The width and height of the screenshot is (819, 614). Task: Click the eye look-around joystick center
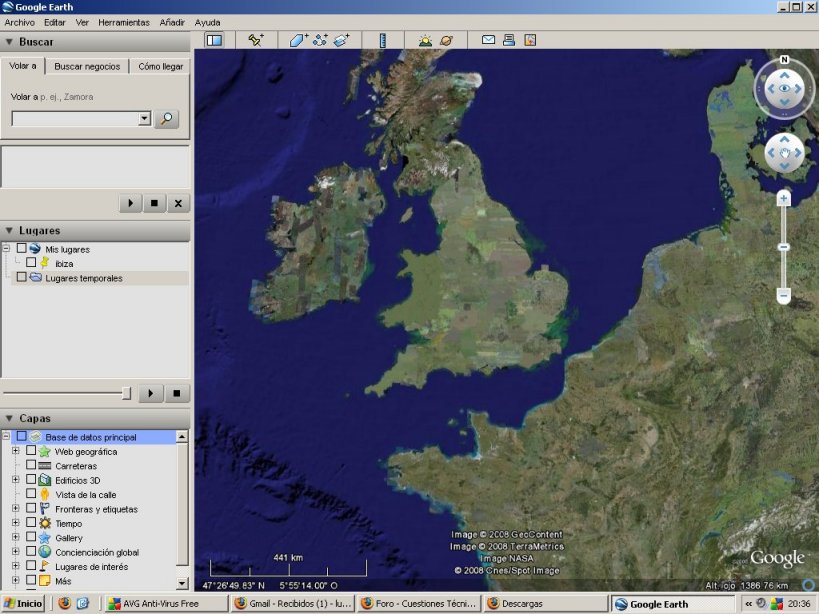pos(785,89)
